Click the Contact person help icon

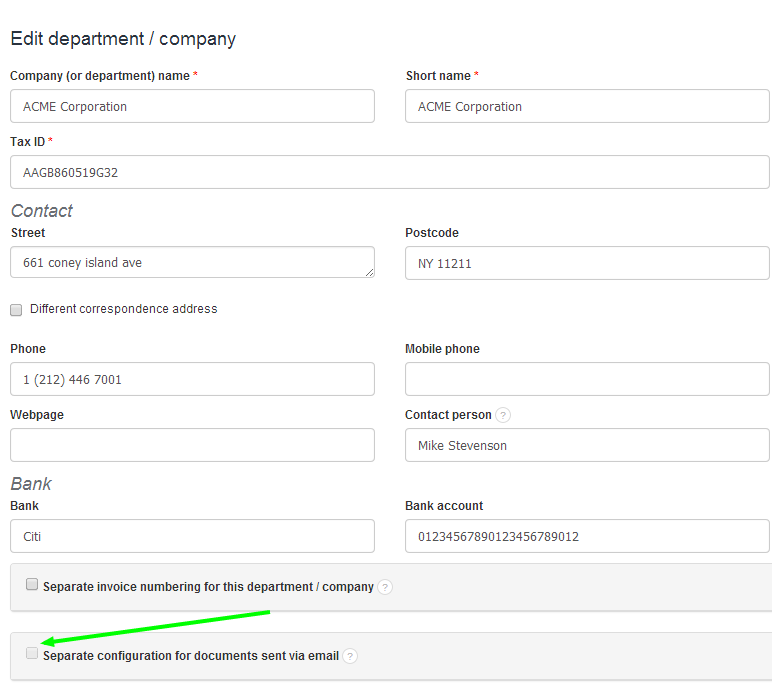click(x=503, y=415)
